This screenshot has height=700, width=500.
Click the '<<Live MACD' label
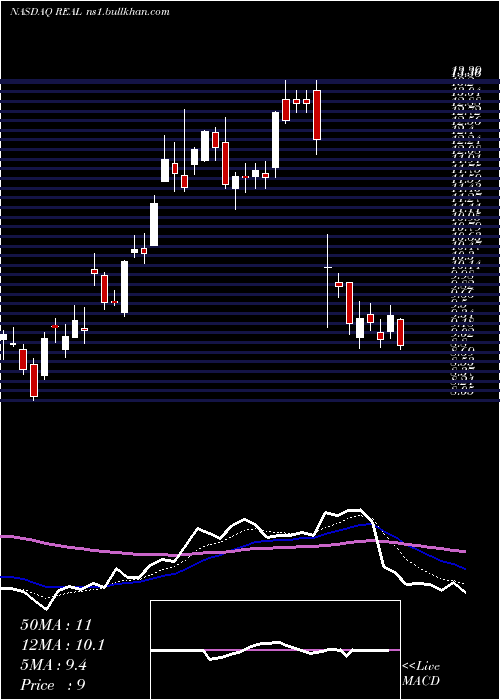click(x=421, y=674)
